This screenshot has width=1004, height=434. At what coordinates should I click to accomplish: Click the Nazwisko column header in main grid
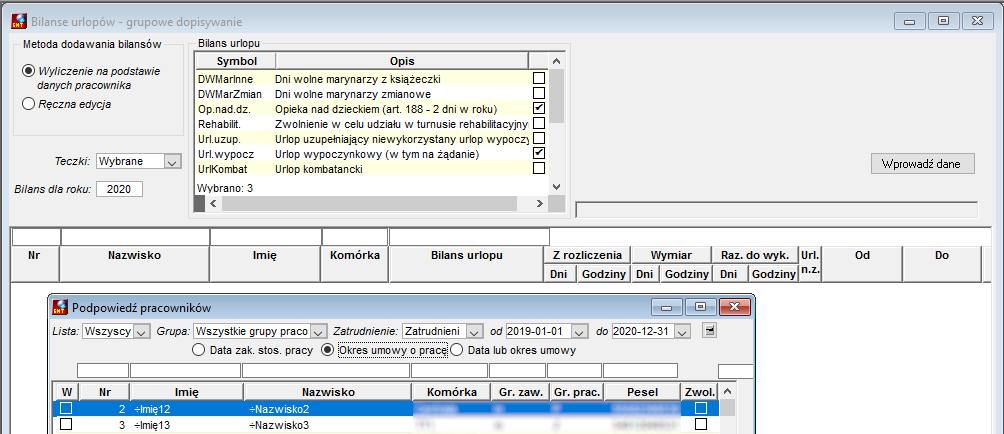[134, 255]
